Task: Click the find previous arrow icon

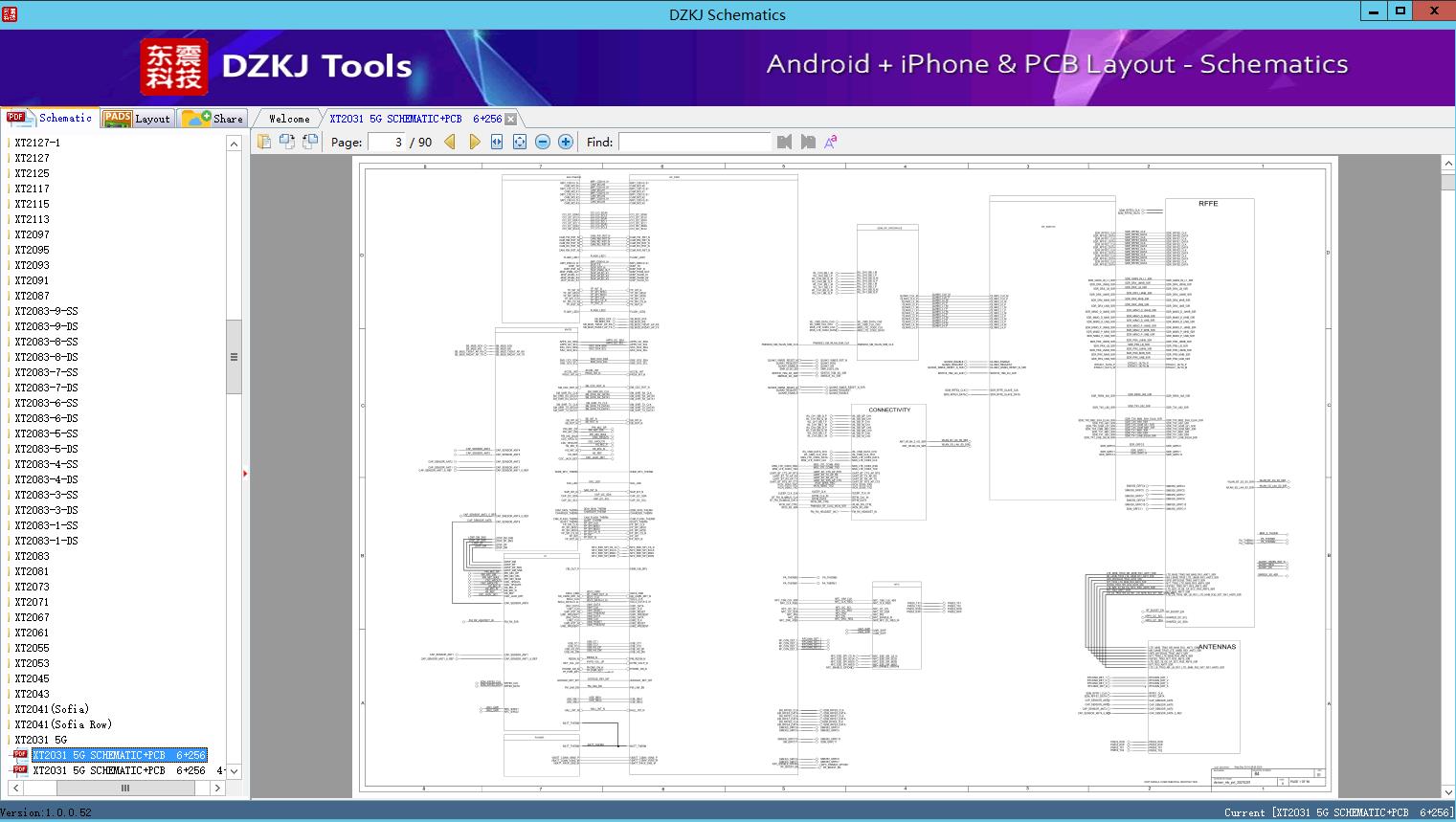Action: coord(784,142)
